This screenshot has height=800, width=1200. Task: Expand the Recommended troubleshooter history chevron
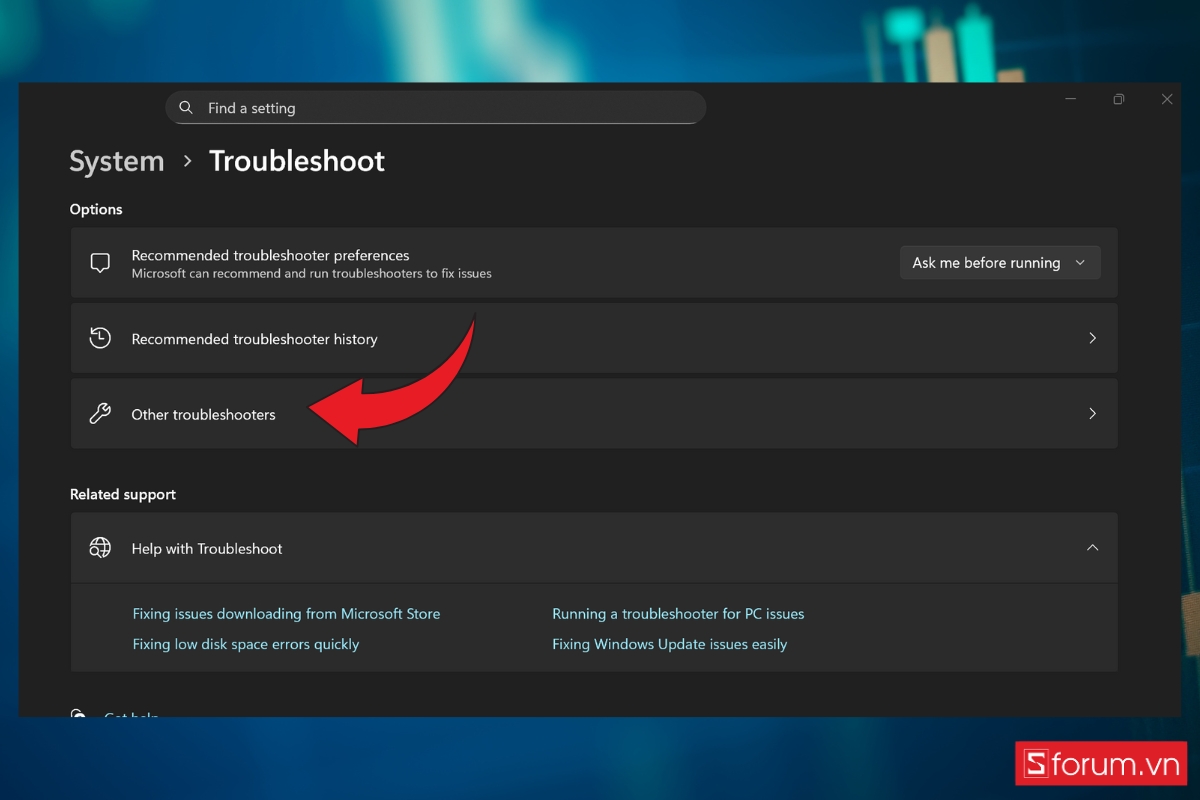pyautogui.click(x=1092, y=338)
